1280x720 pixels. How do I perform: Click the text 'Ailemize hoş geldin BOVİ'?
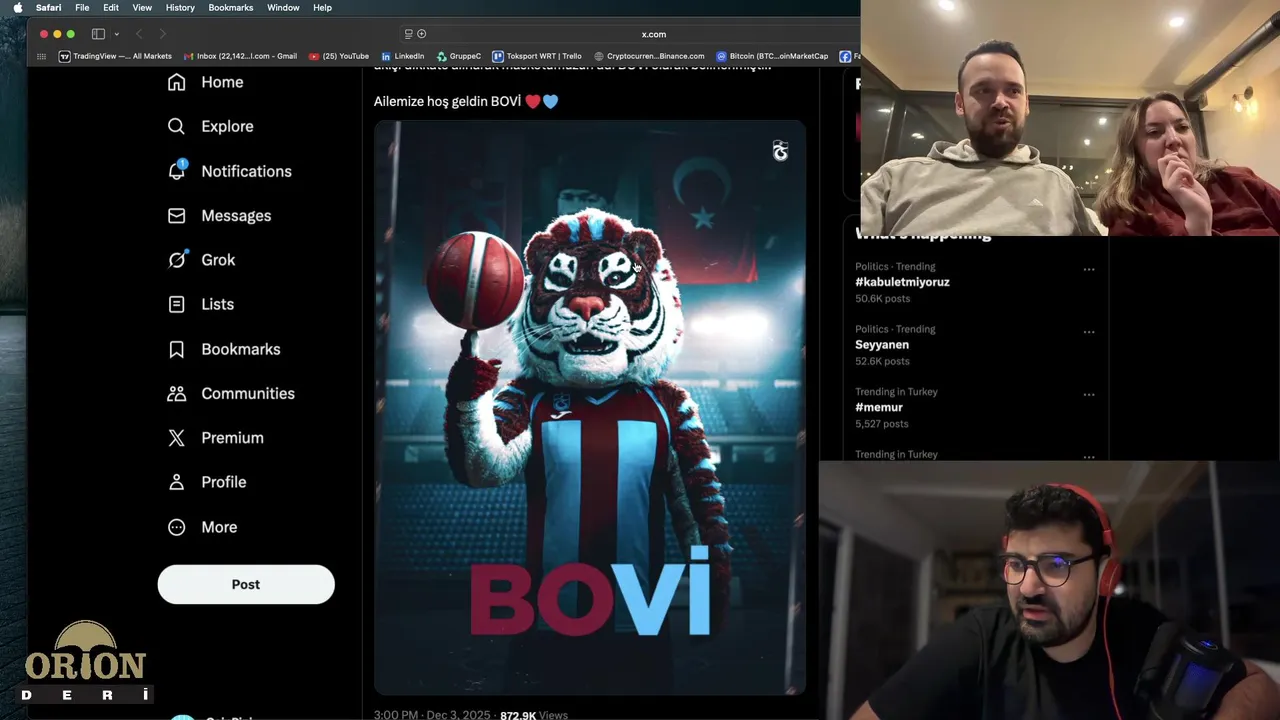pyautogui.click(x=447, y=101)
